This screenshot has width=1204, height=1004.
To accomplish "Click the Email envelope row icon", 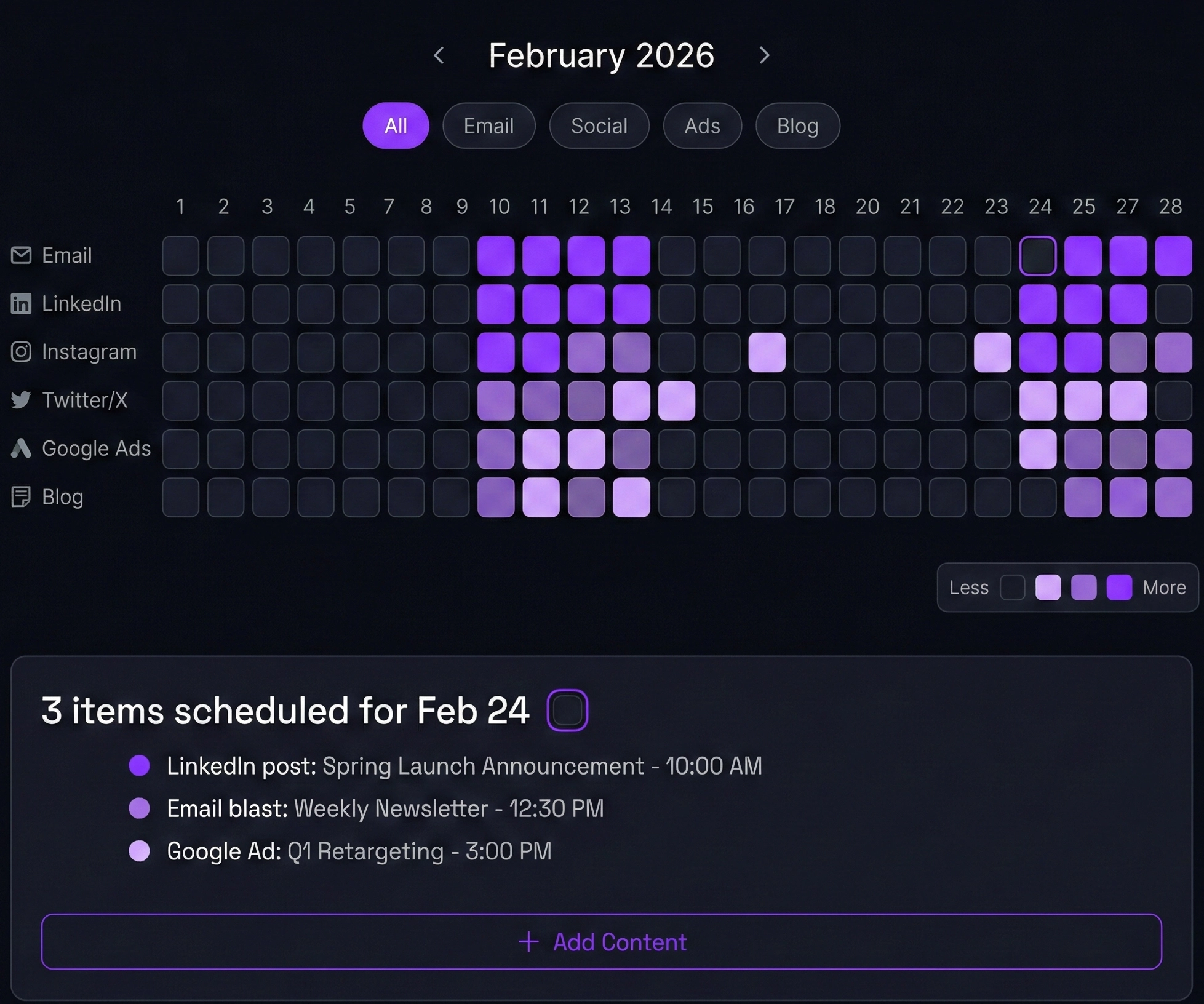I will pyautogui.click(x=21, y=255).
